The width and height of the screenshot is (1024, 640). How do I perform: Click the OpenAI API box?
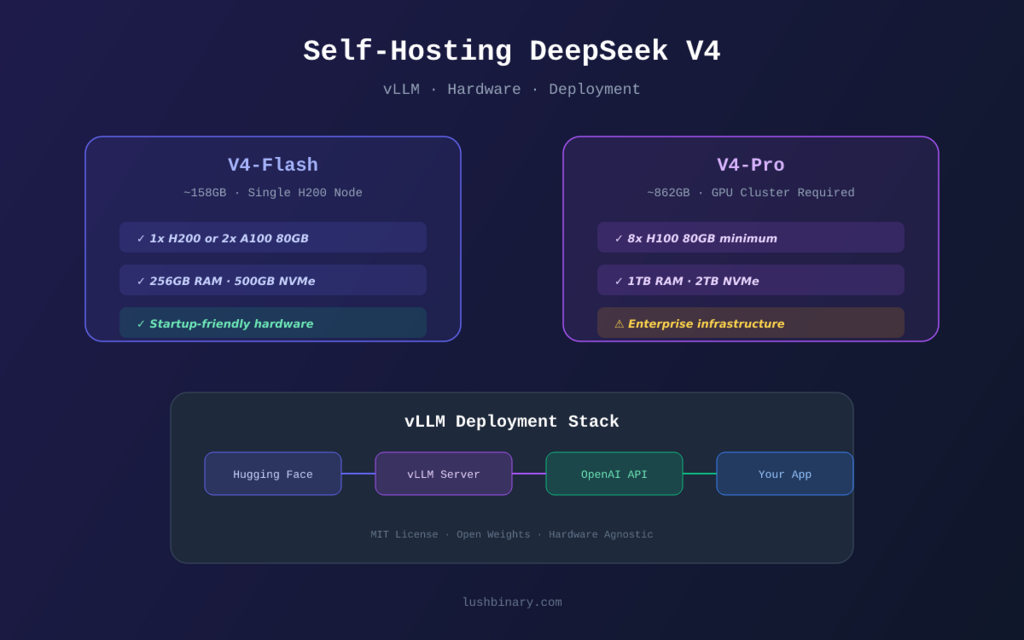[614, 473]
